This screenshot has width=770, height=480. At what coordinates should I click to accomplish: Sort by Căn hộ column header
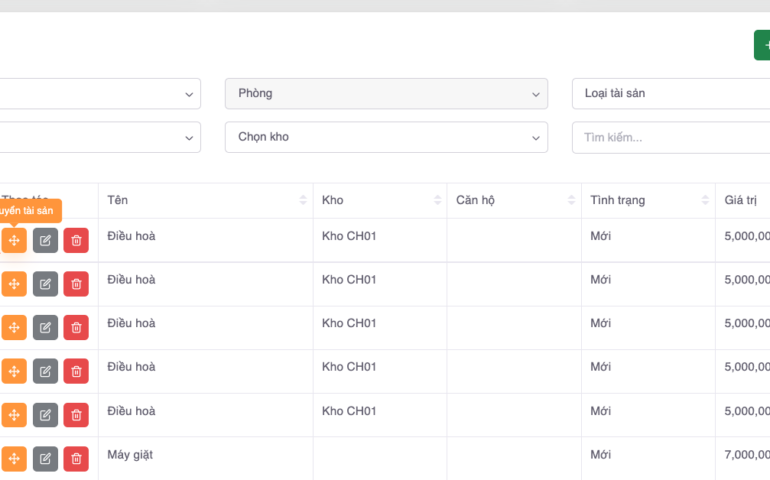[513, 201]
